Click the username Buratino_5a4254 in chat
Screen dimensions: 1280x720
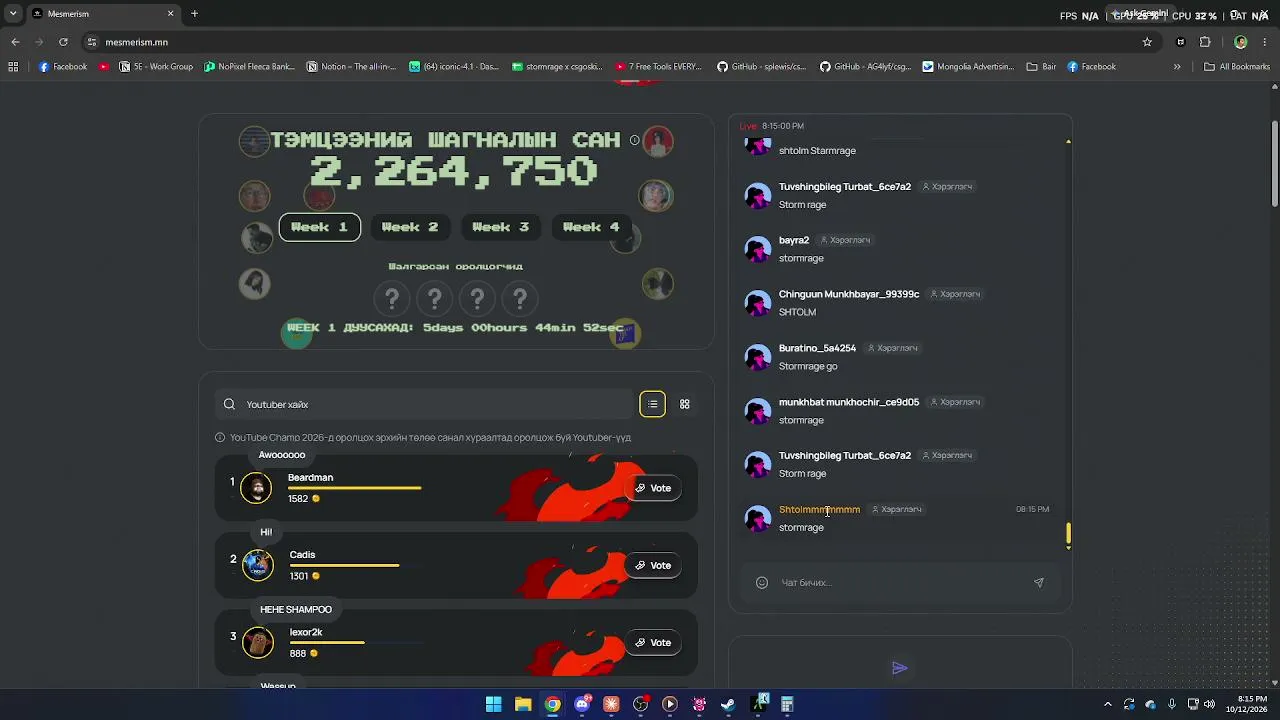pos(817,348)
